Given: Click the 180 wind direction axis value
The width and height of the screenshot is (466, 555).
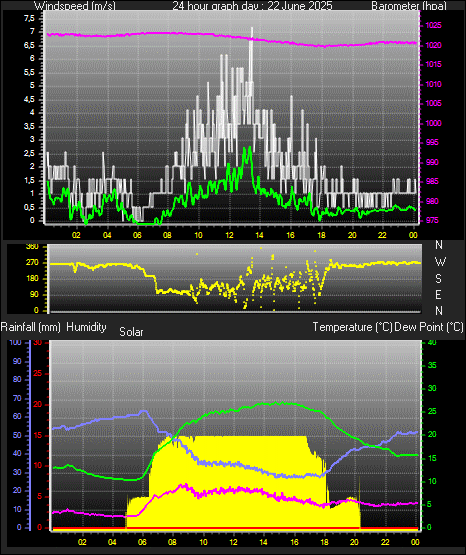Looking at the screenshot, I should tap(33, 279).
